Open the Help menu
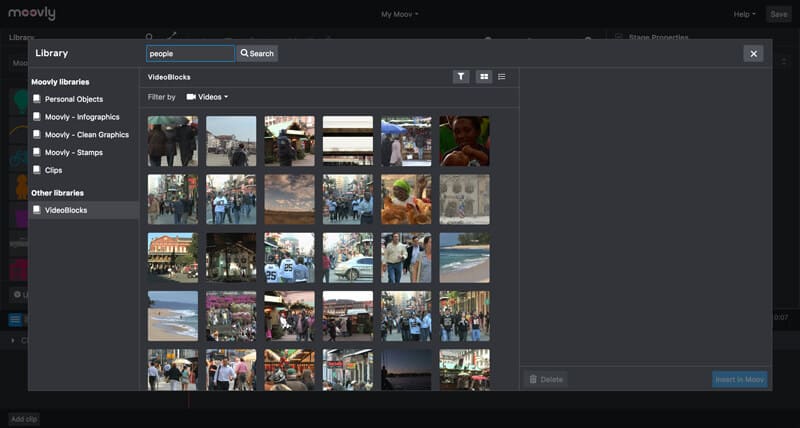The image size is (800, 428). coord(744,14)
